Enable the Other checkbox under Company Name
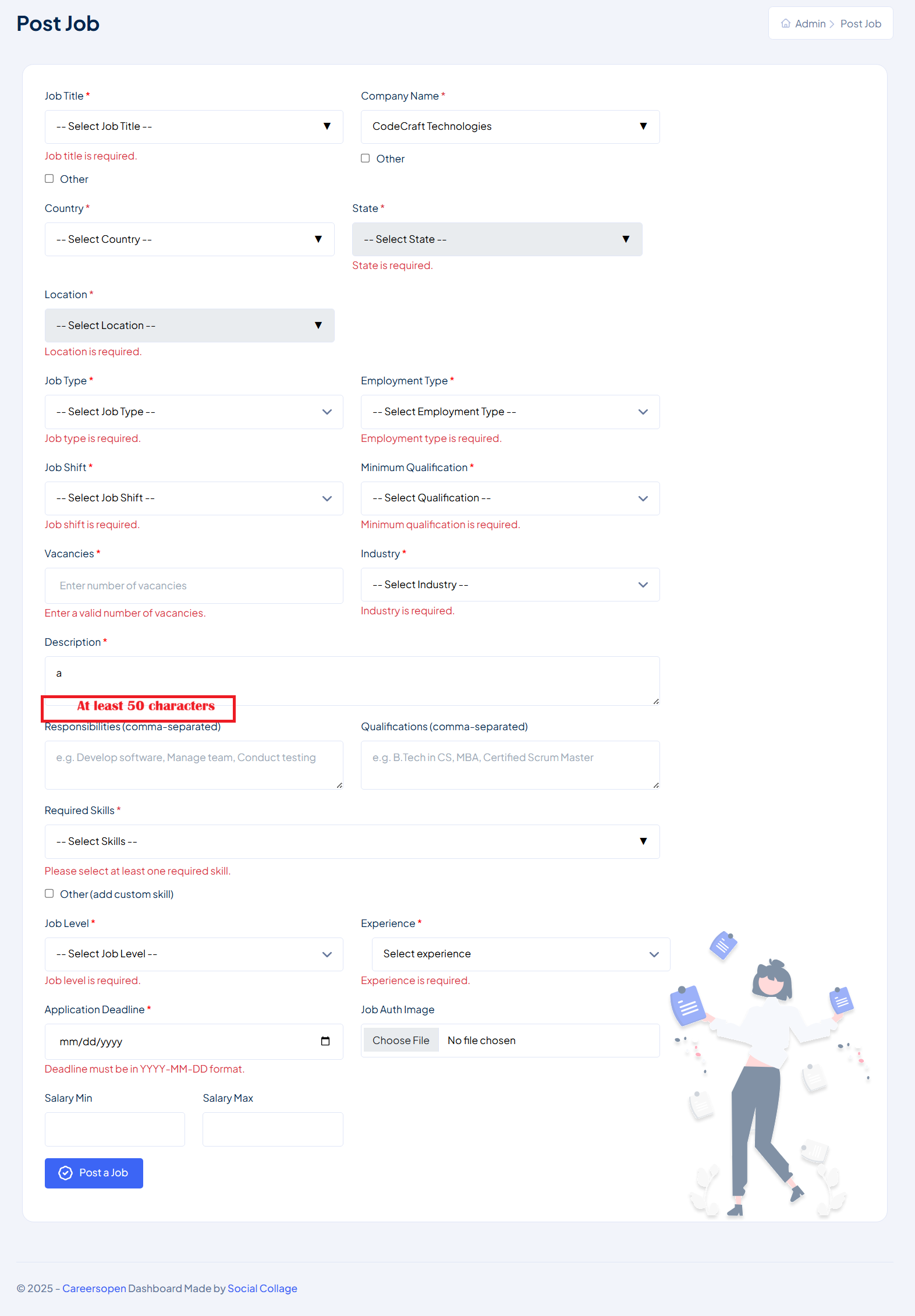 [x=366, y=158]
